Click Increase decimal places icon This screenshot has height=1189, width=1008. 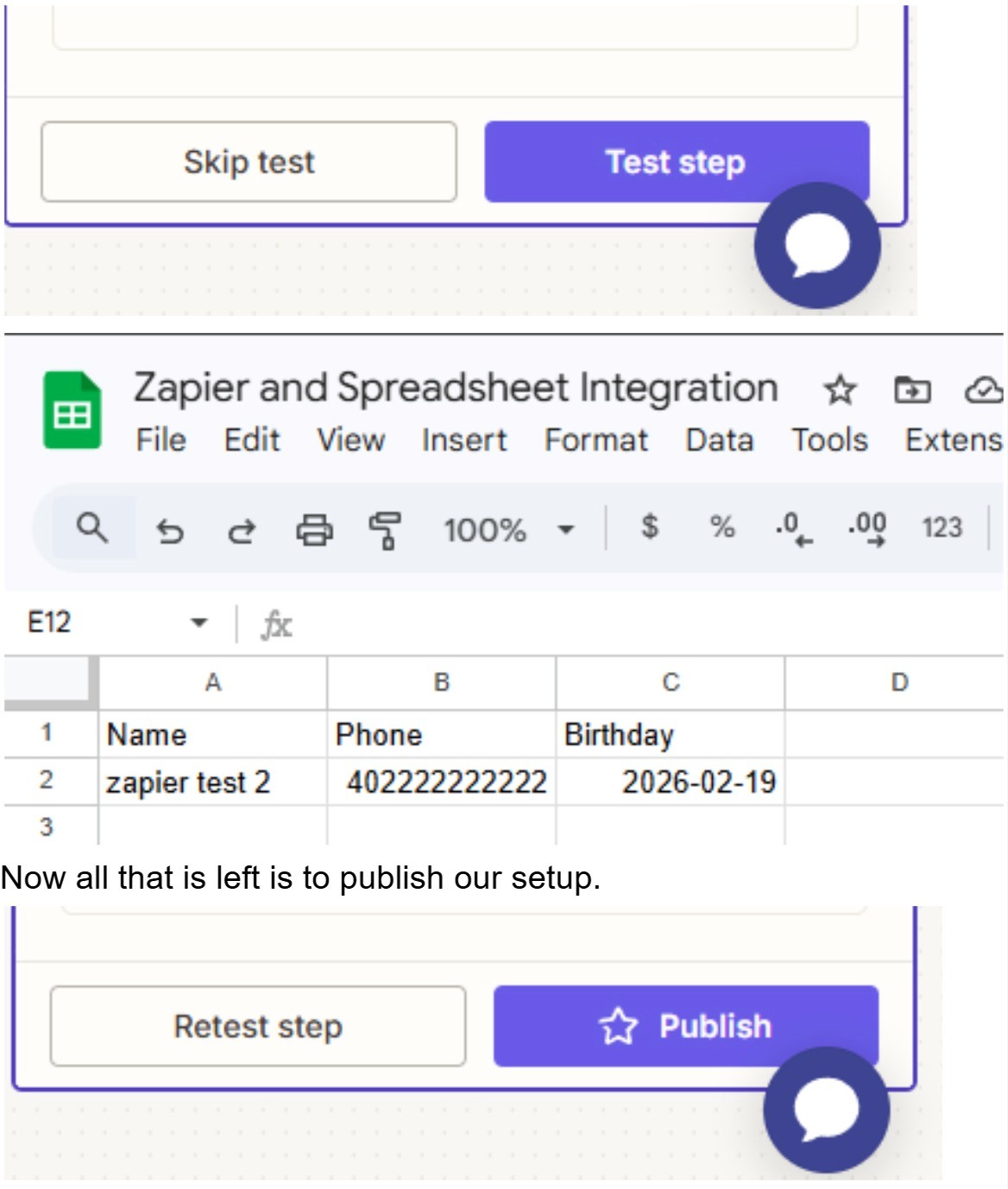[866, 528]
